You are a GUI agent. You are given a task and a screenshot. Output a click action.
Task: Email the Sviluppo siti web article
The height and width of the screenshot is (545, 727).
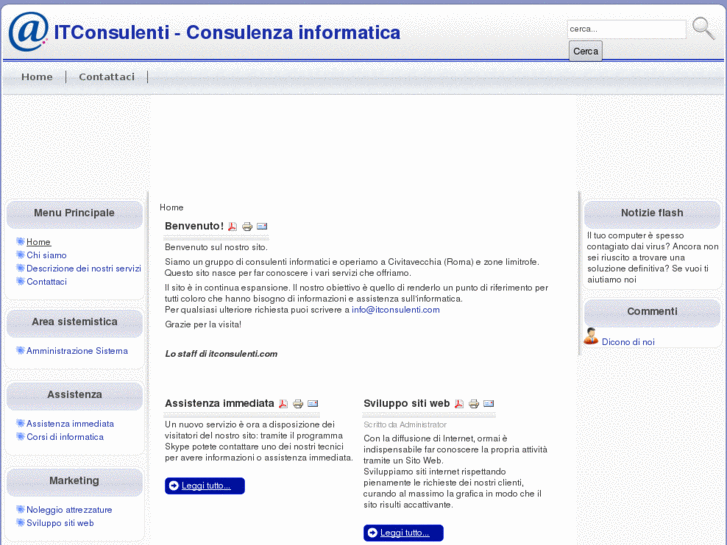(489, 404)
